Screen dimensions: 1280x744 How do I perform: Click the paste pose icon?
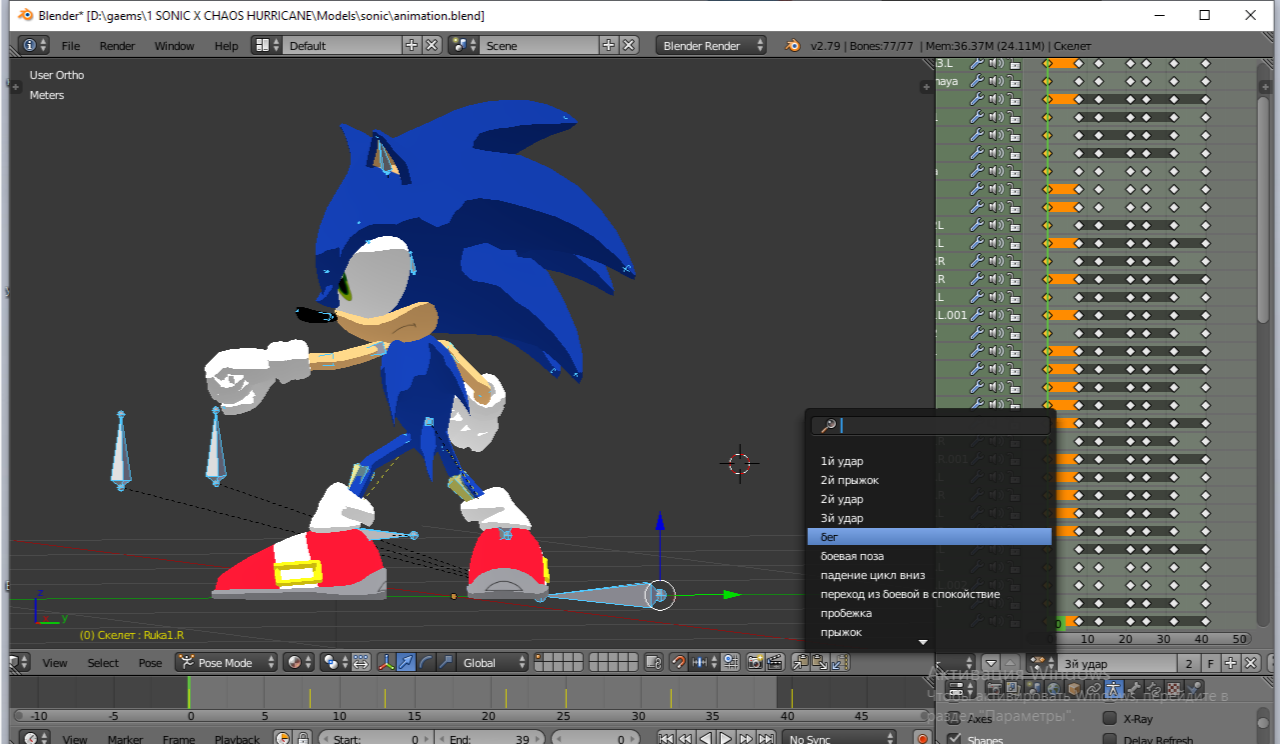point(820,662)
